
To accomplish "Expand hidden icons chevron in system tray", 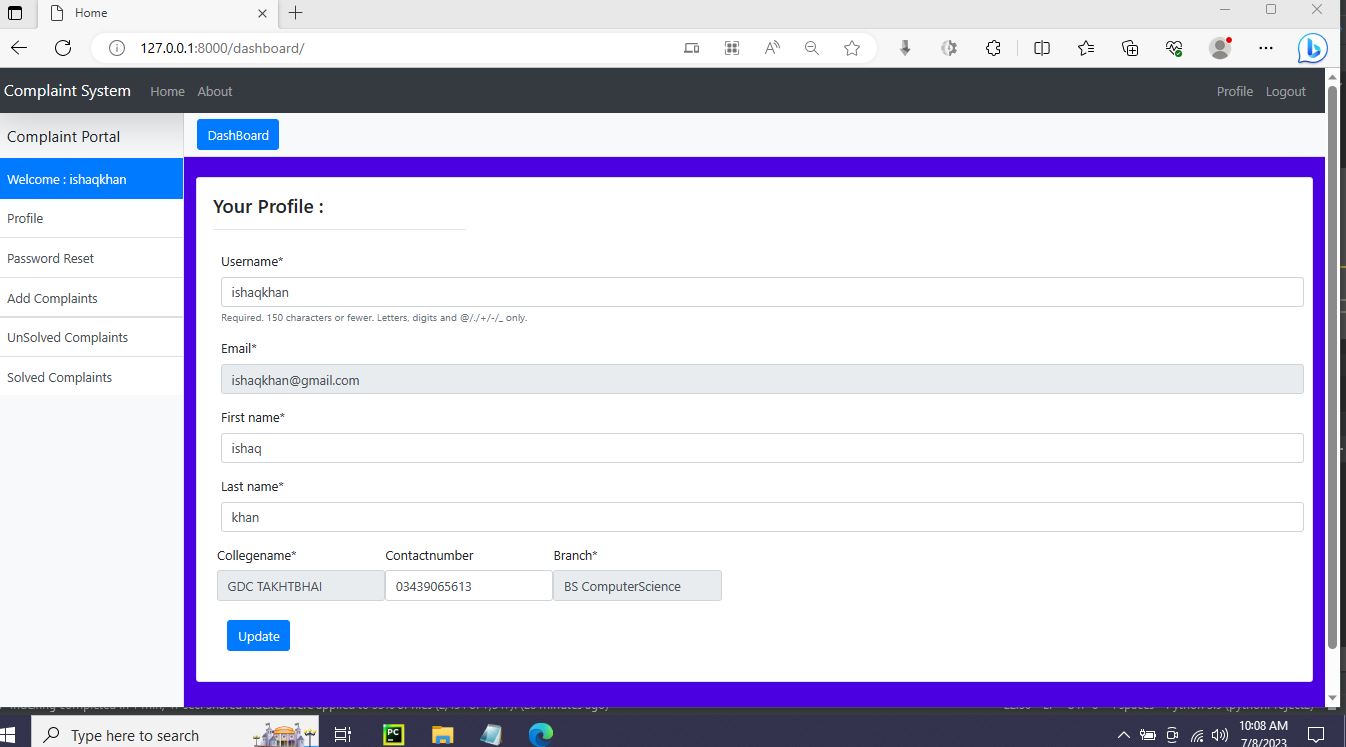I will tap(1123, 734).
